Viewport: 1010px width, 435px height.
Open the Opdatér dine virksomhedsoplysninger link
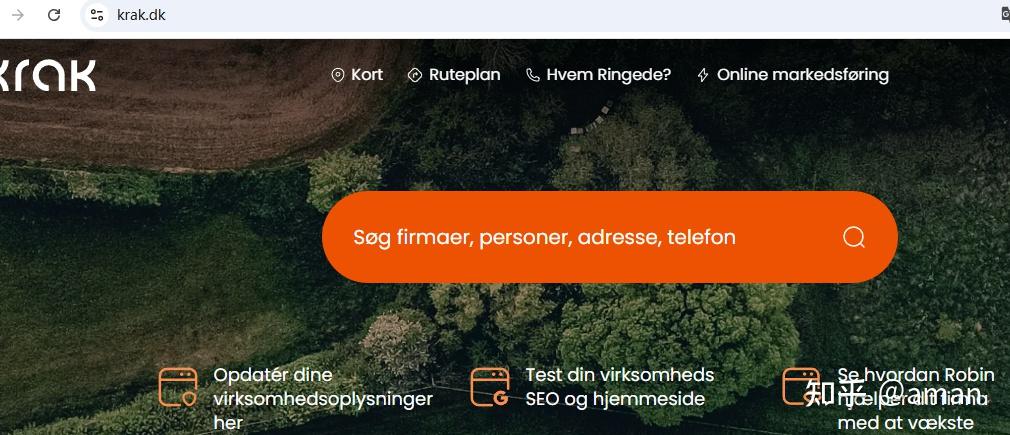pos(323,399)
